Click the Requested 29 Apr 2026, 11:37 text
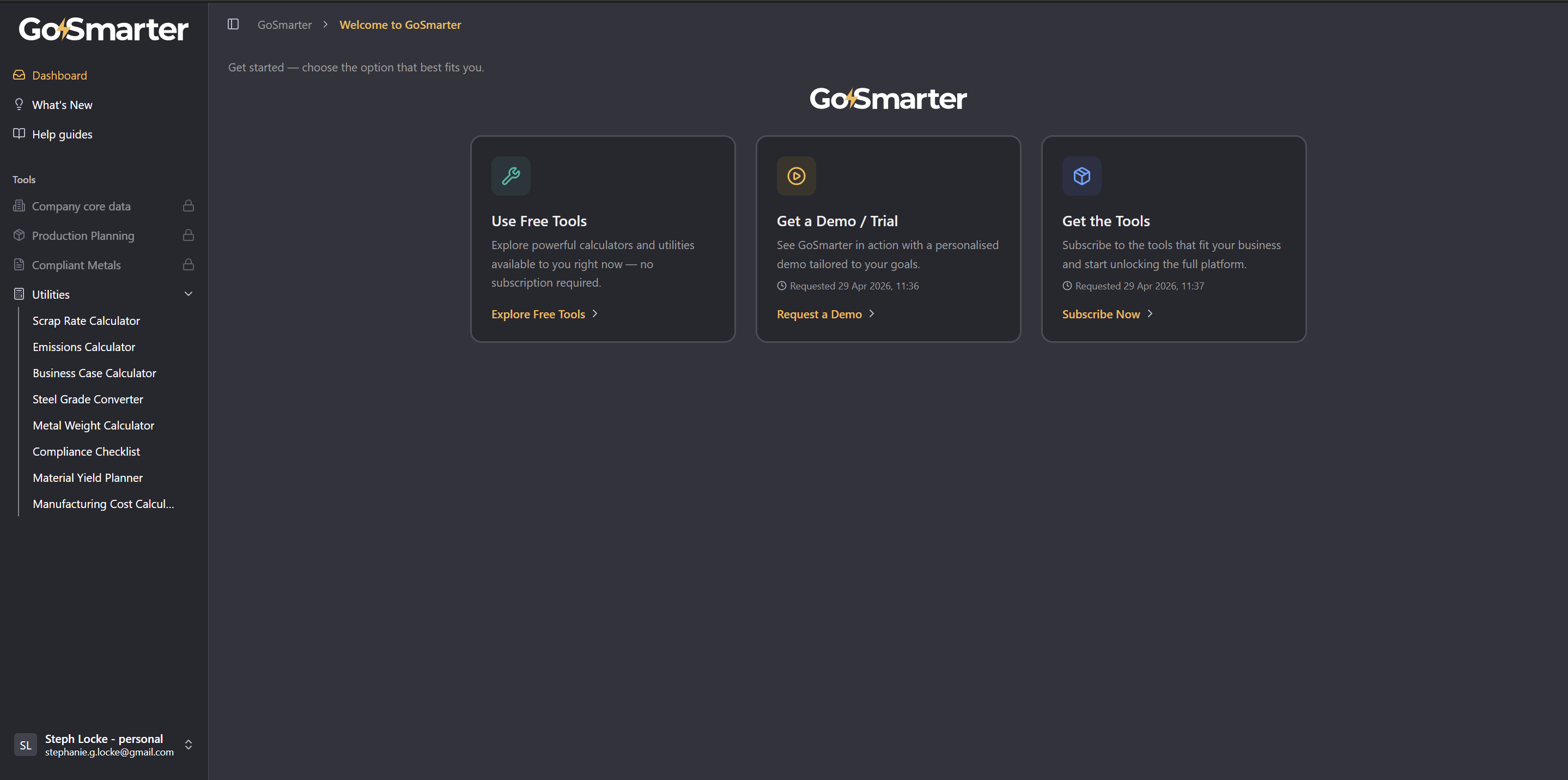 (x=1139, y=286)
